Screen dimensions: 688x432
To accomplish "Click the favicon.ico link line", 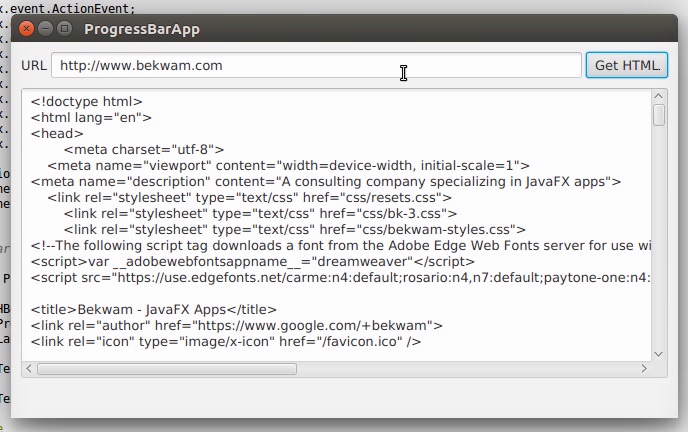I will click(225, 342).
